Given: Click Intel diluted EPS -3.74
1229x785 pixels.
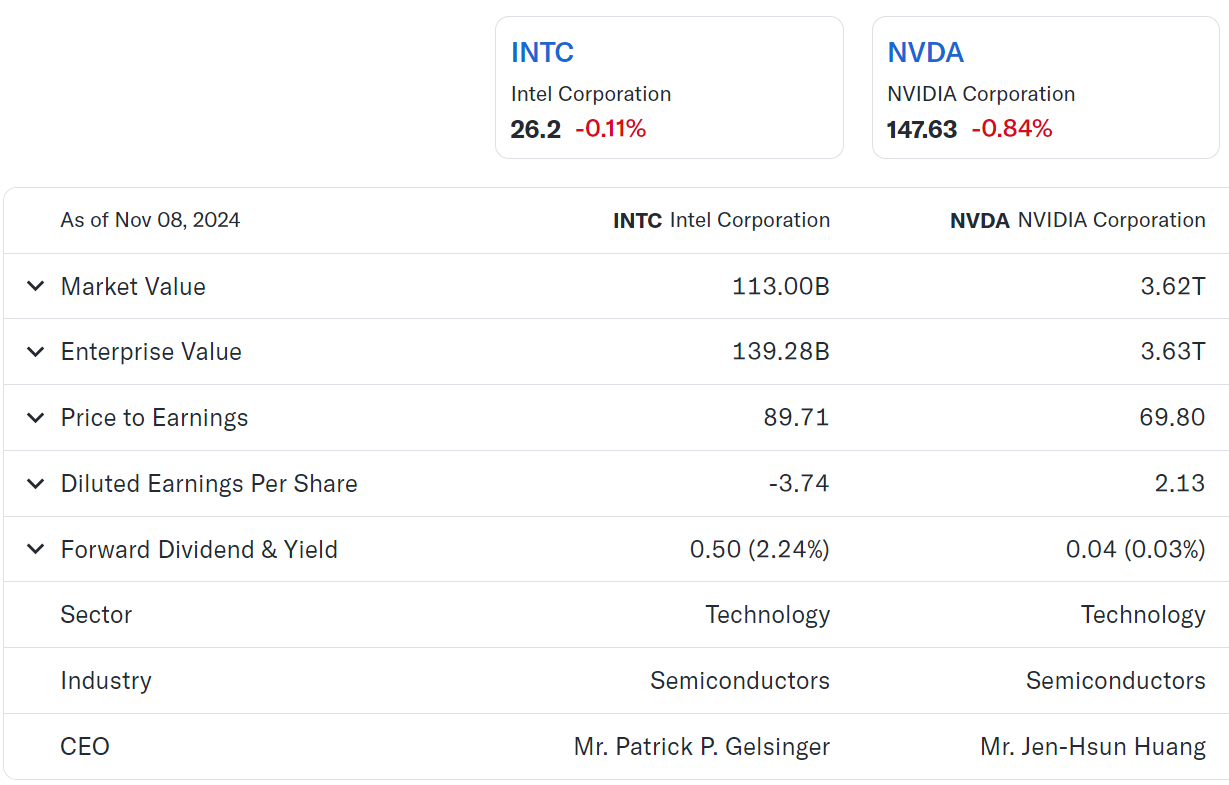Looking at the screenshot, I should pos(799,484).
